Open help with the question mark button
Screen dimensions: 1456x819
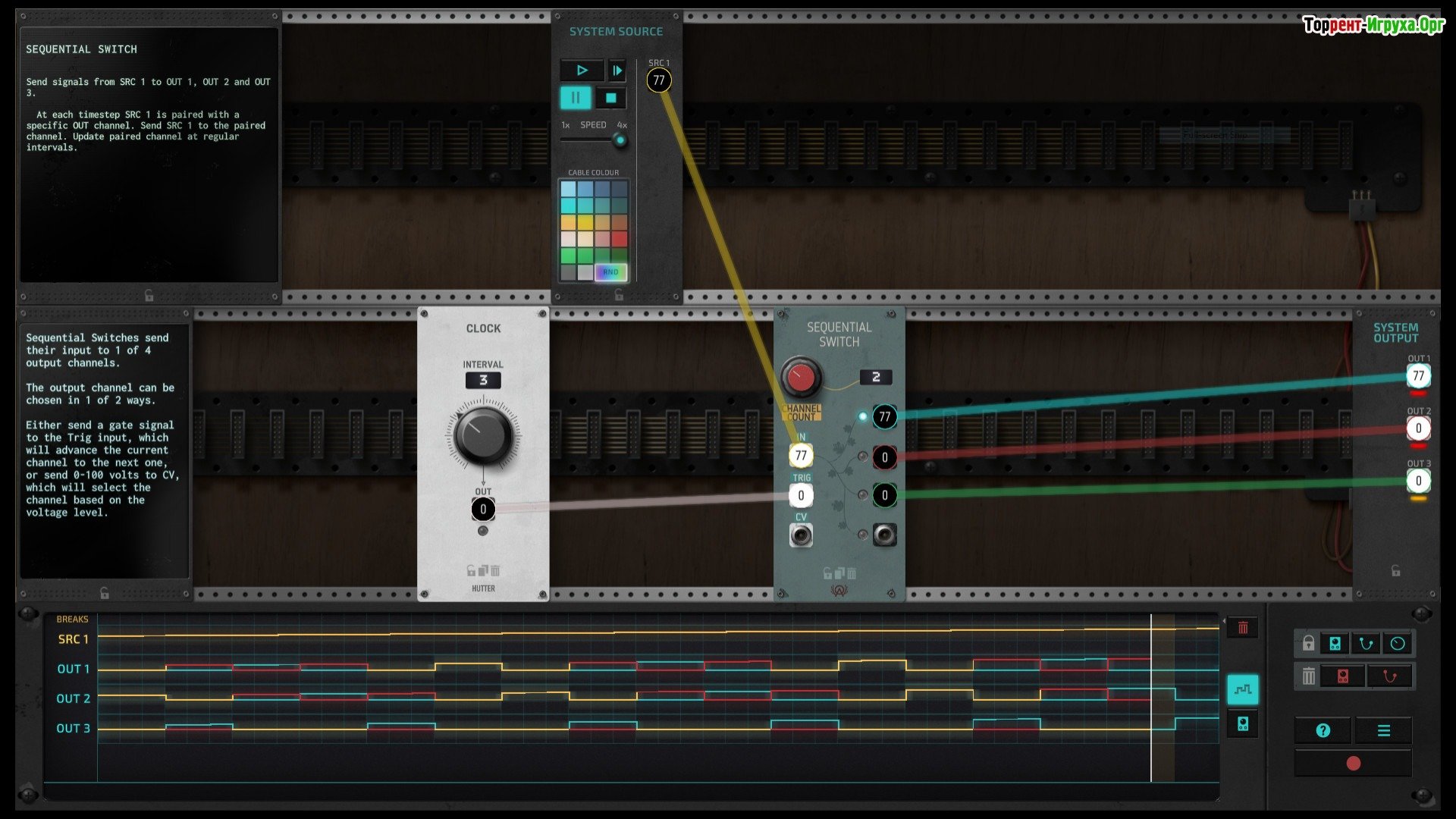coord(1323,730)
